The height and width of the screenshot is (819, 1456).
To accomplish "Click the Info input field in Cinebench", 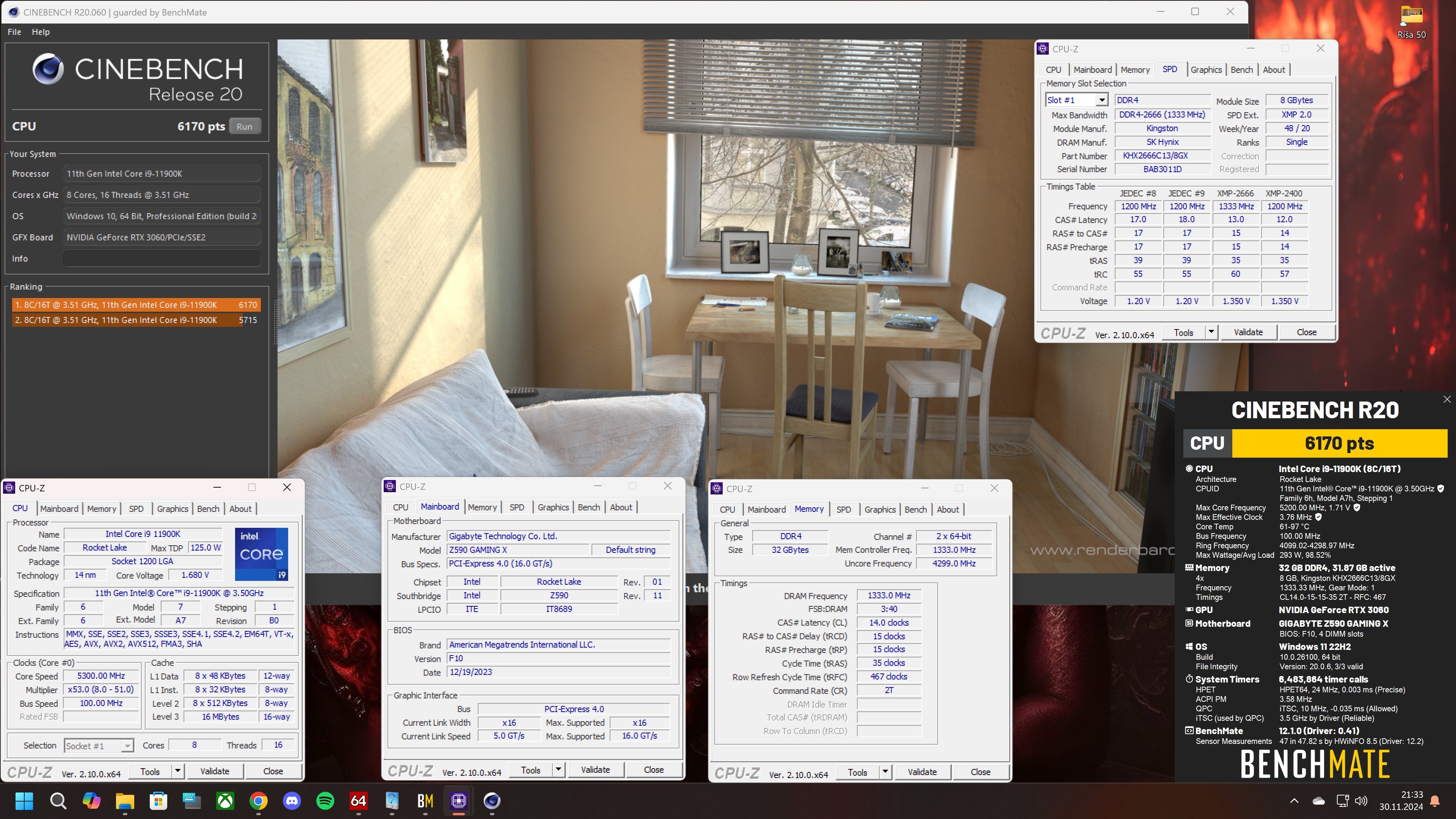I will [x=161, y=258].
